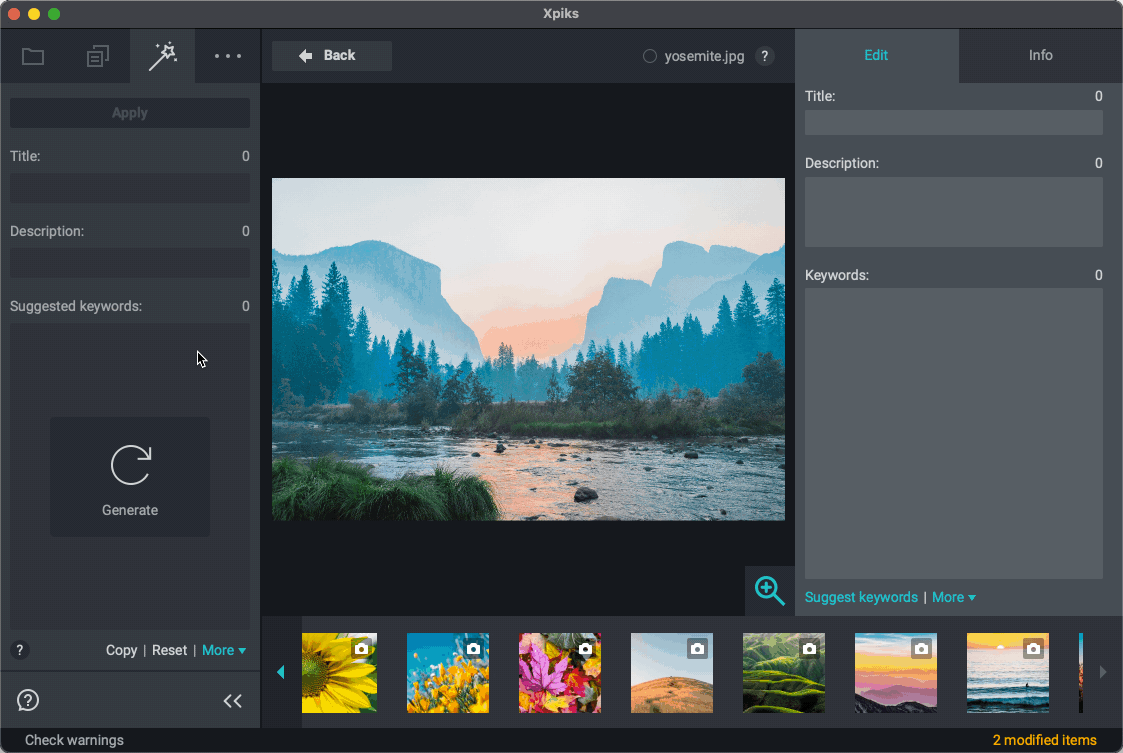Switch to the batch copy tab icon
The image size is (1123, 753).
click(97, 56)
